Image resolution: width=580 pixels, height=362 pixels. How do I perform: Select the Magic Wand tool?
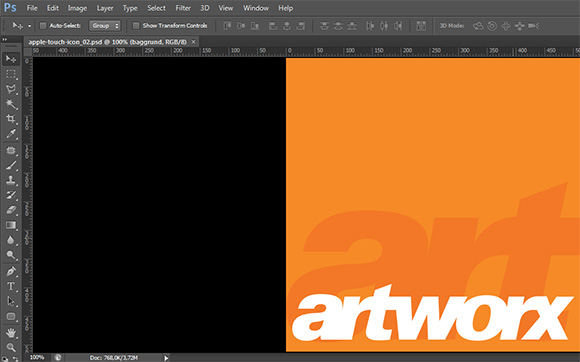click(x=11, y=104)
